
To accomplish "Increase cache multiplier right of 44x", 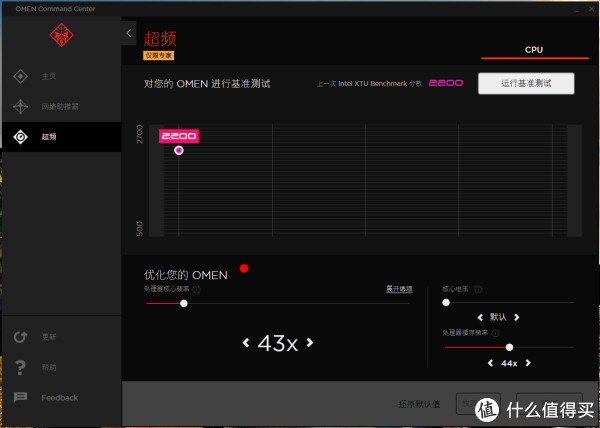I will [x=528, y=363].
